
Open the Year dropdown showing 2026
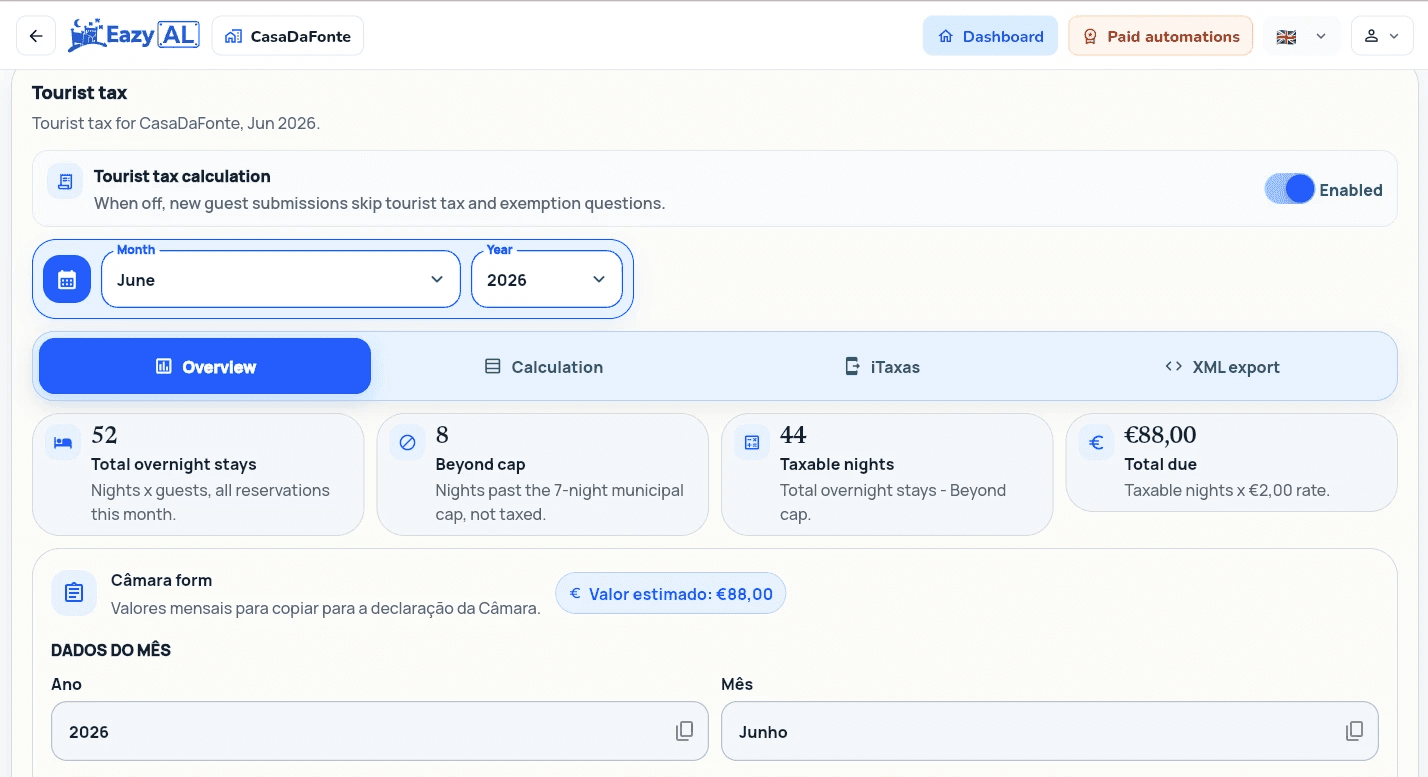(x=547, y=279)
